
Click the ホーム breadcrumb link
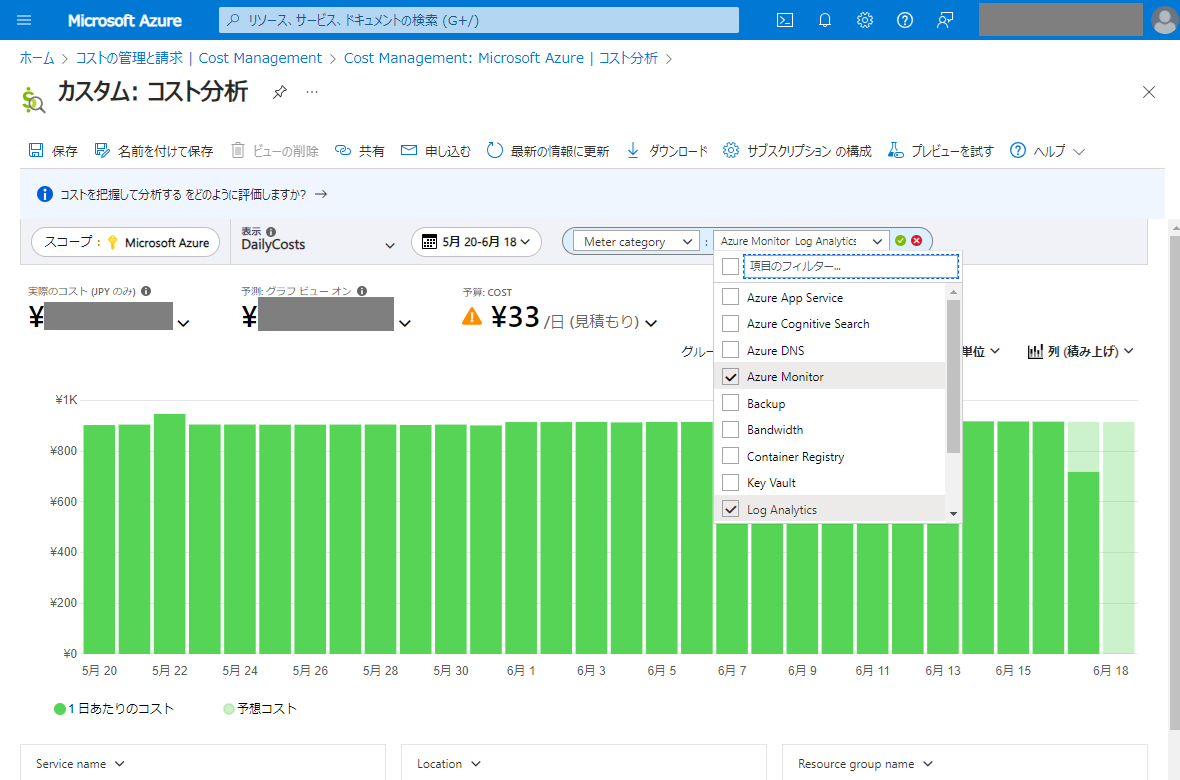37,58
